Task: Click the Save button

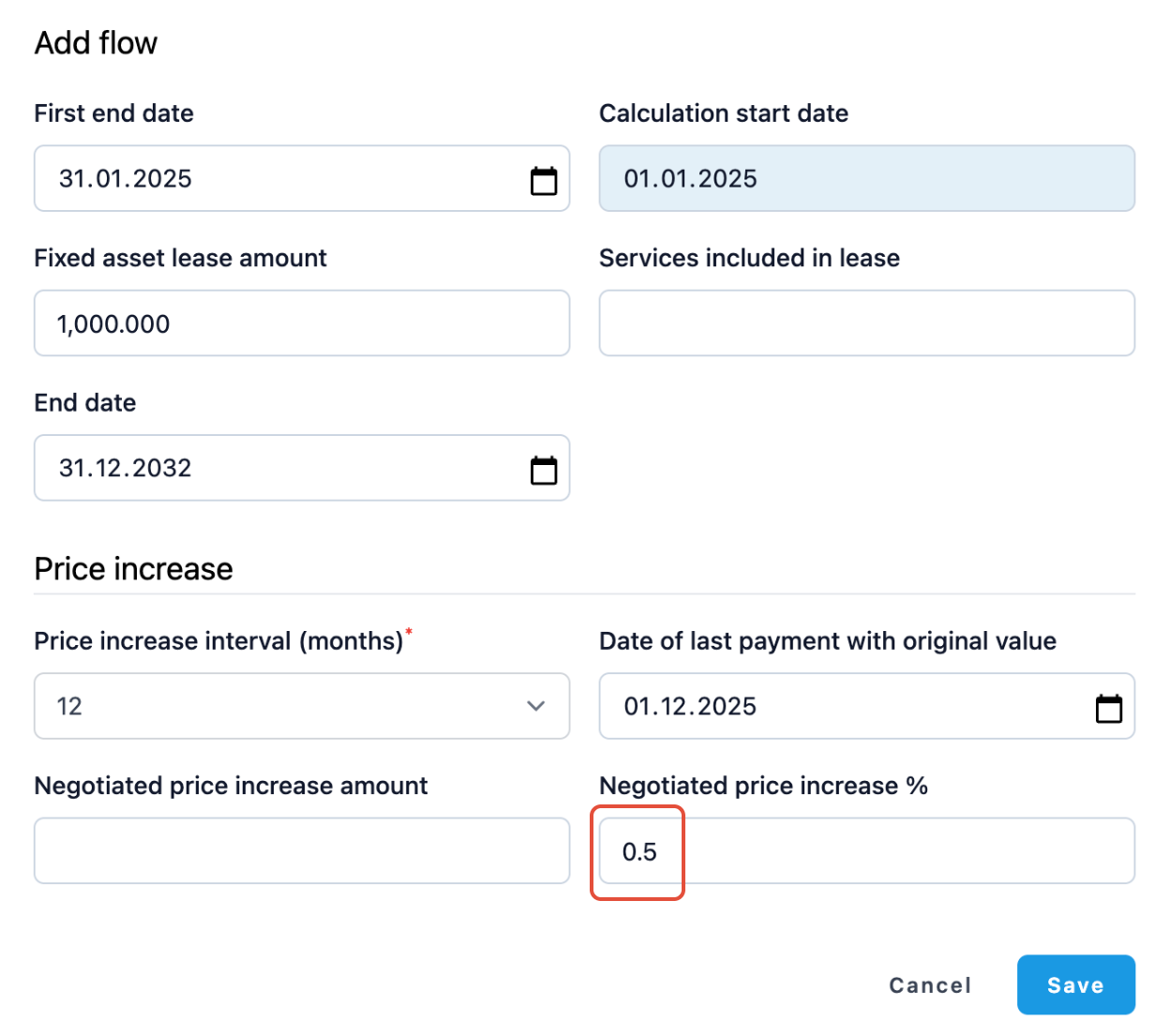Action: click(1075, 984)
